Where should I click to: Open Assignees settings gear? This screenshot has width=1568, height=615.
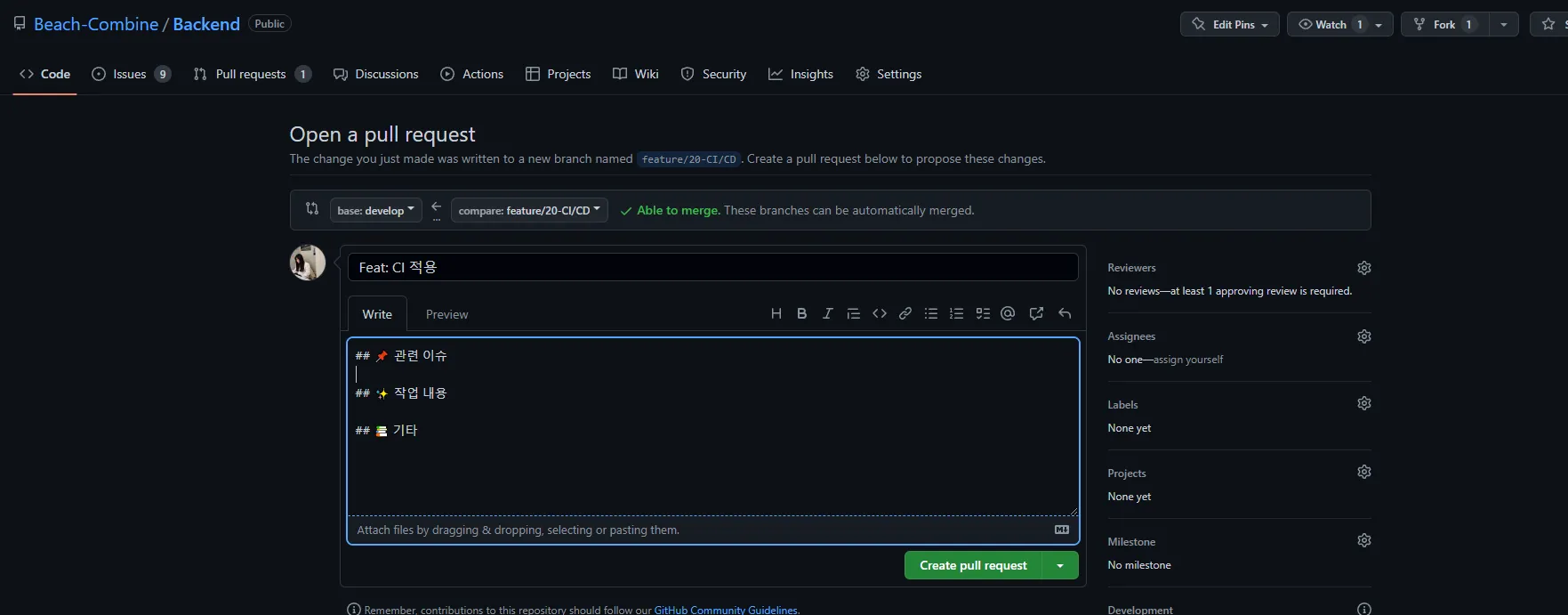click(x=1364, y=336)
